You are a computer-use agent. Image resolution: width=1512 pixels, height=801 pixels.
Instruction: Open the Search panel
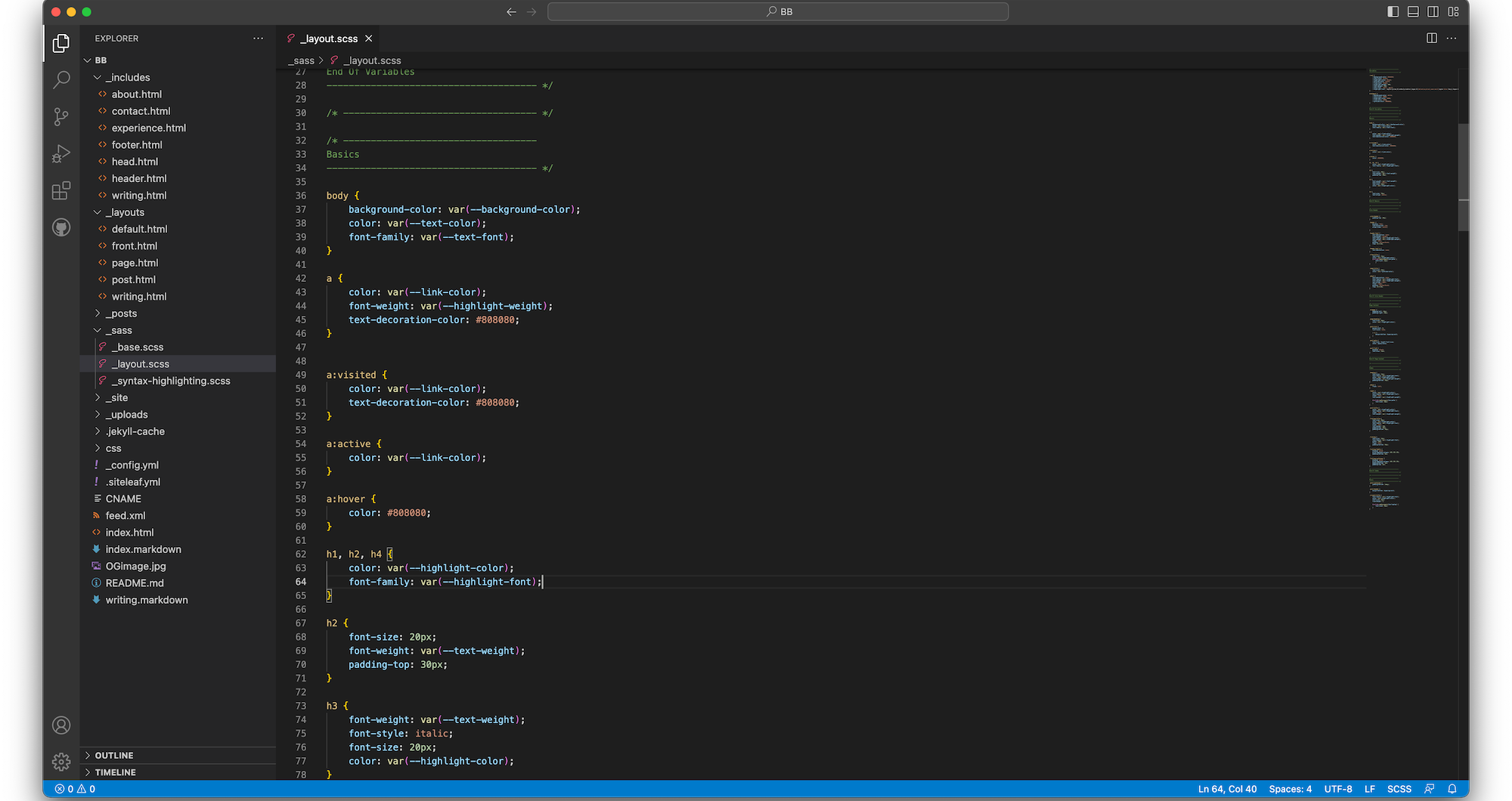pos(60,79)
